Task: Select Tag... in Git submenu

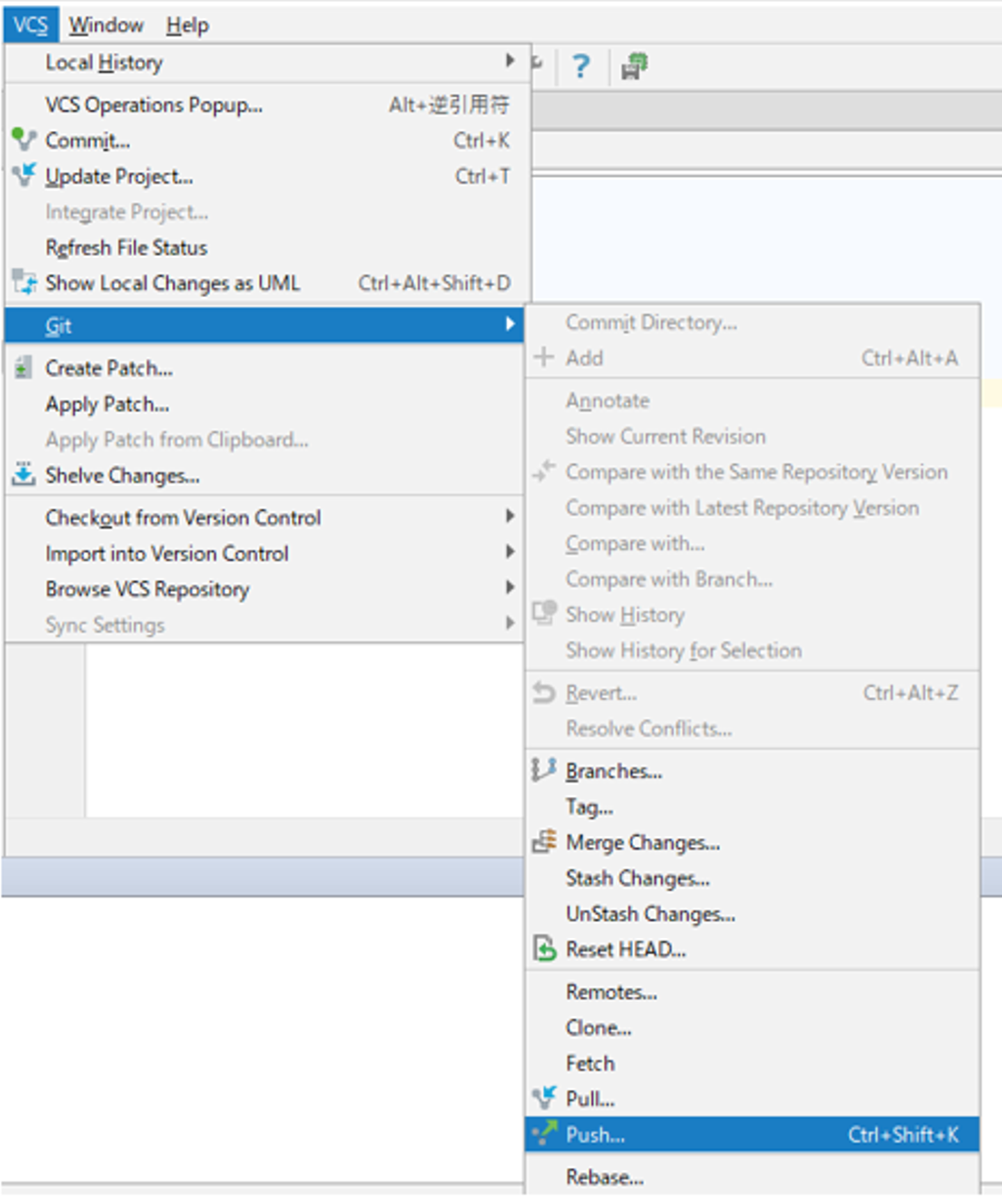Action: tap(753, 807)
